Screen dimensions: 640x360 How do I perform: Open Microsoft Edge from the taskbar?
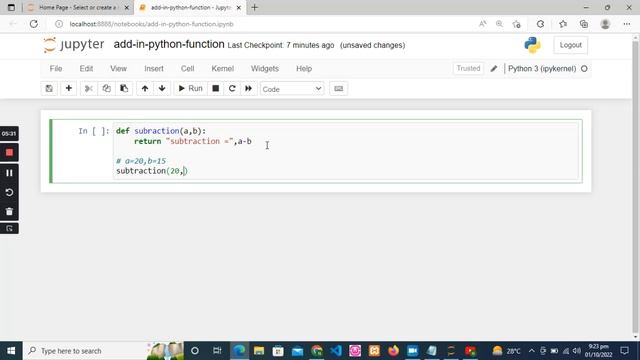coord(239,351)
